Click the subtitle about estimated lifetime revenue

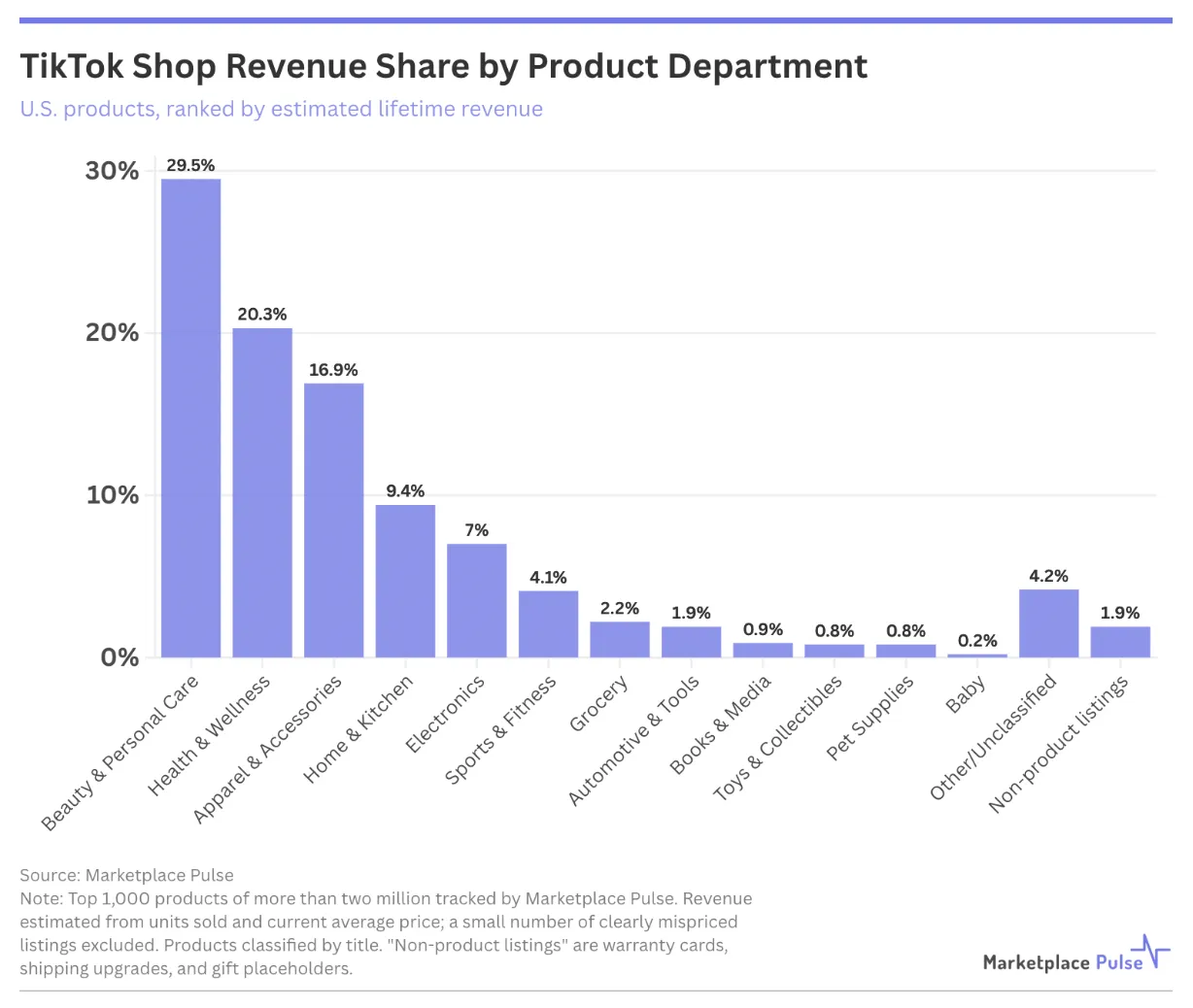coord(282,109)
